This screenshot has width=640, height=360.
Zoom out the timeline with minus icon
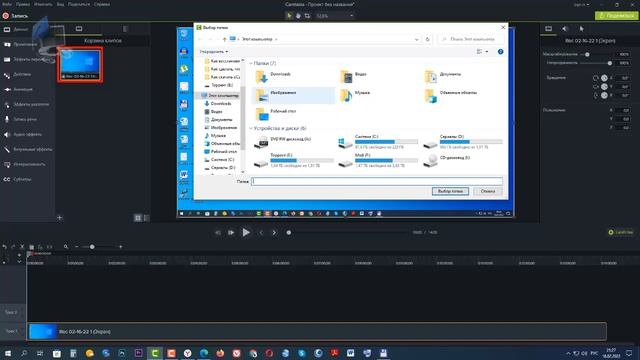76,247
